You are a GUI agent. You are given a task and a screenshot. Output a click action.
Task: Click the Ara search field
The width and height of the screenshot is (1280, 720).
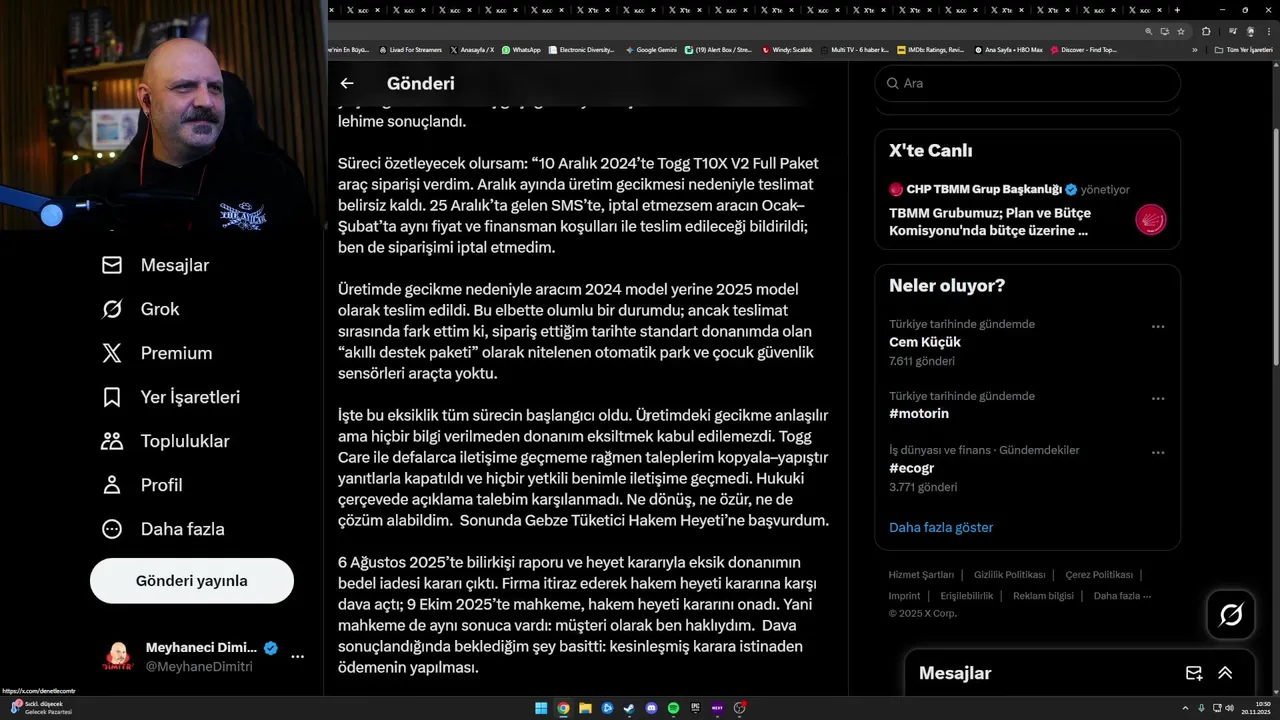(1028, 83)
